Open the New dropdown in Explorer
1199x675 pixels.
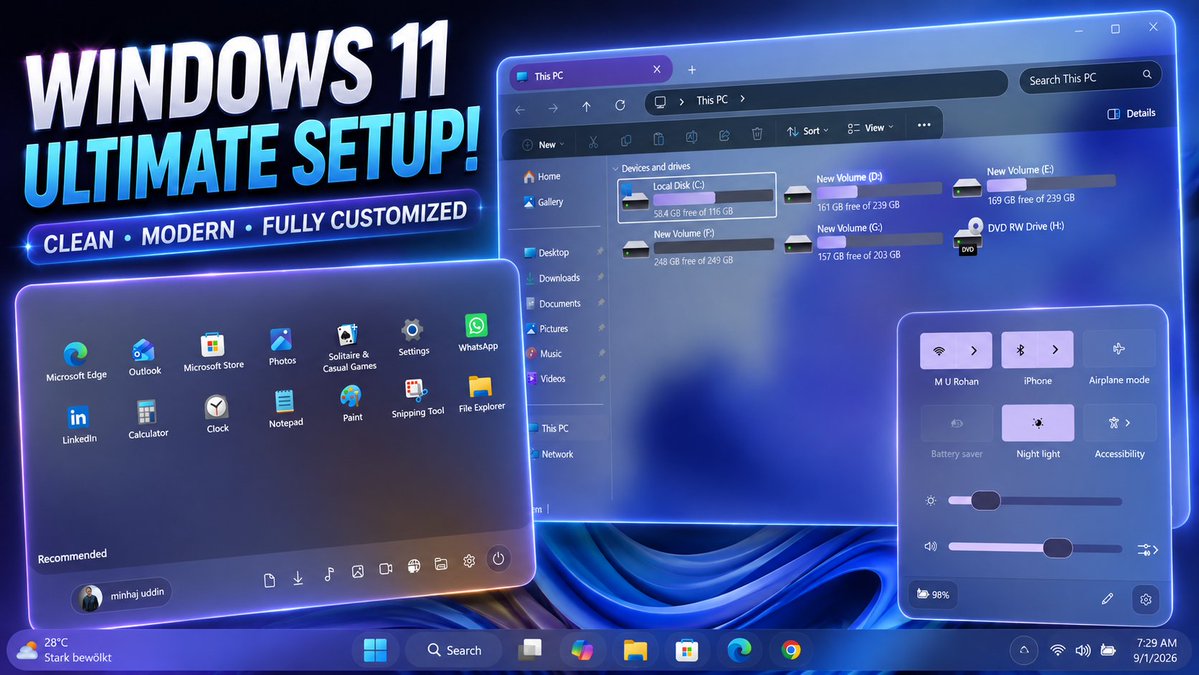click(x=544, y=144)
